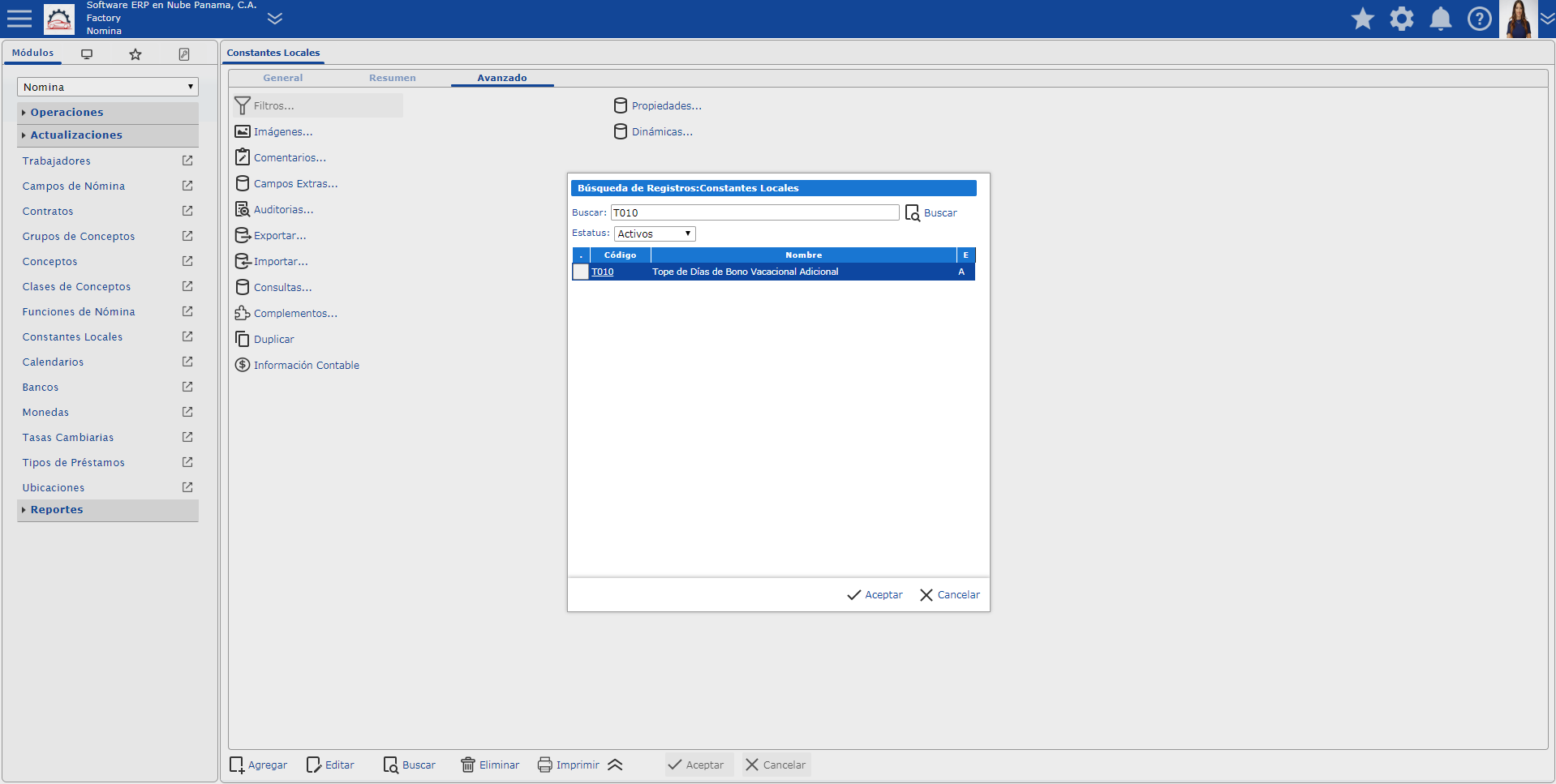
Task: Open Grupos de Conceptos from sidebar
Action: [79, 236]
